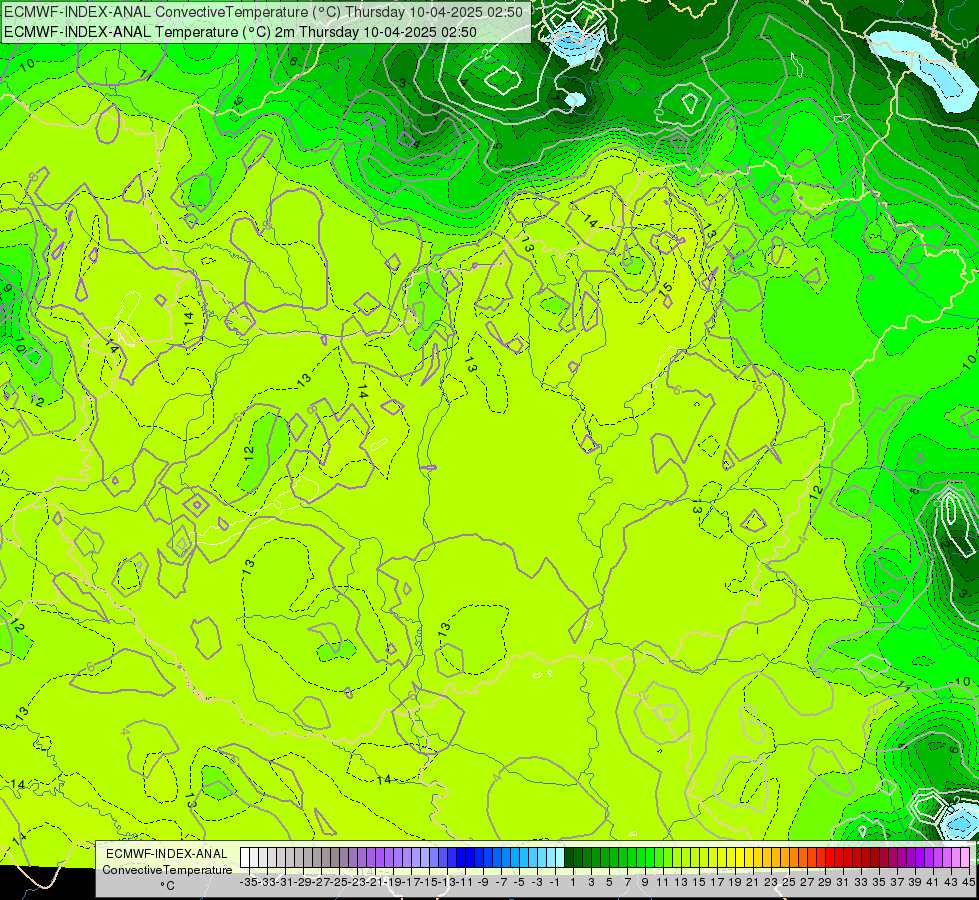Click the legend tick label 37

coord(897,882)
